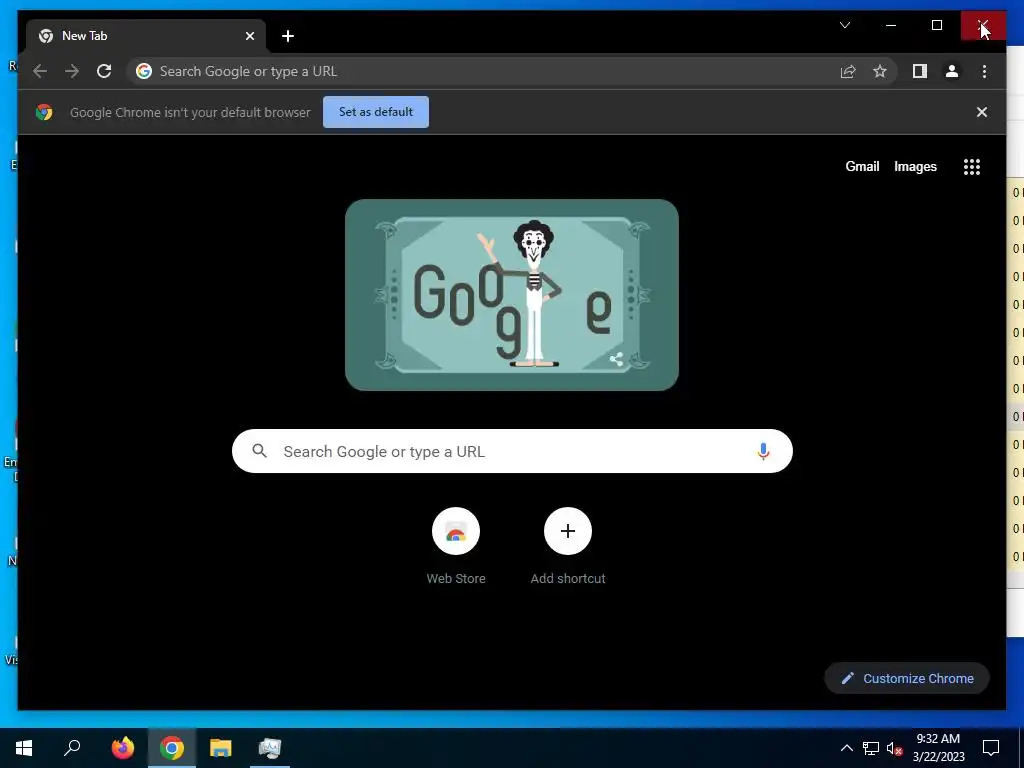Screen dimensions: 1024x768
Task: Open the notification center
Action: pos(991,748)
